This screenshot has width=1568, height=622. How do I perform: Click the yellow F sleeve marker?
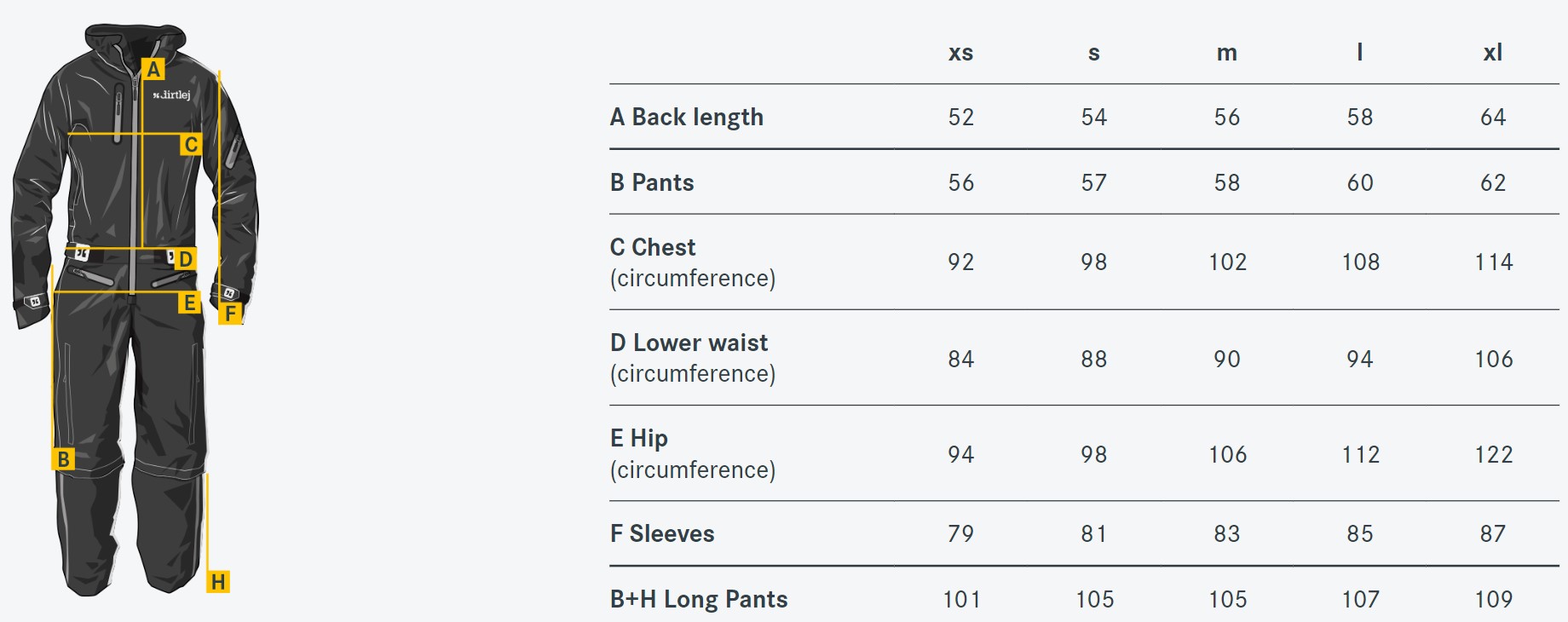tap(230, 314)
